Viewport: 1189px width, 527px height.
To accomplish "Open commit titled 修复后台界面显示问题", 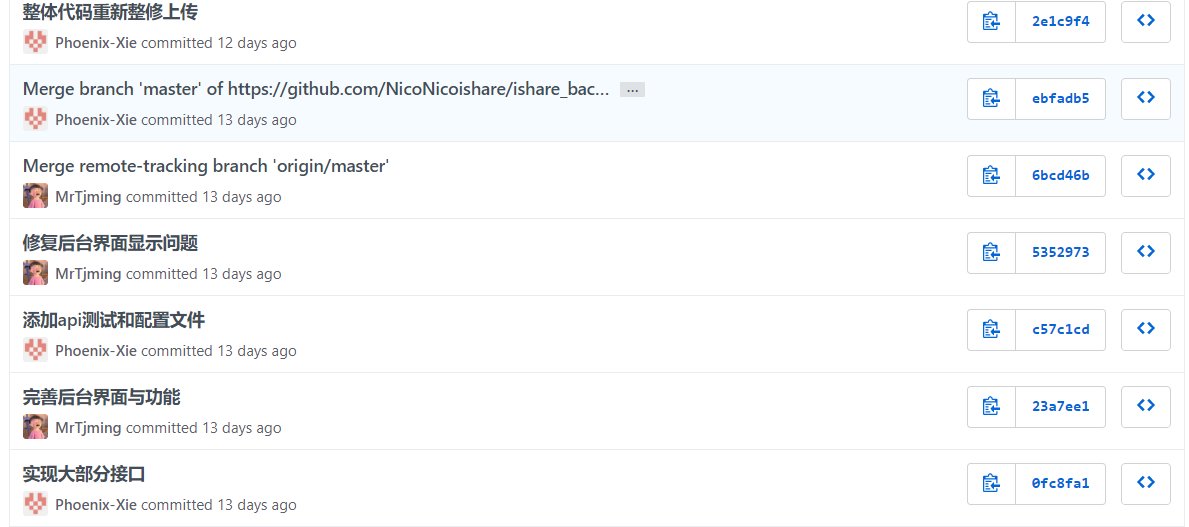I will point(110,243).
